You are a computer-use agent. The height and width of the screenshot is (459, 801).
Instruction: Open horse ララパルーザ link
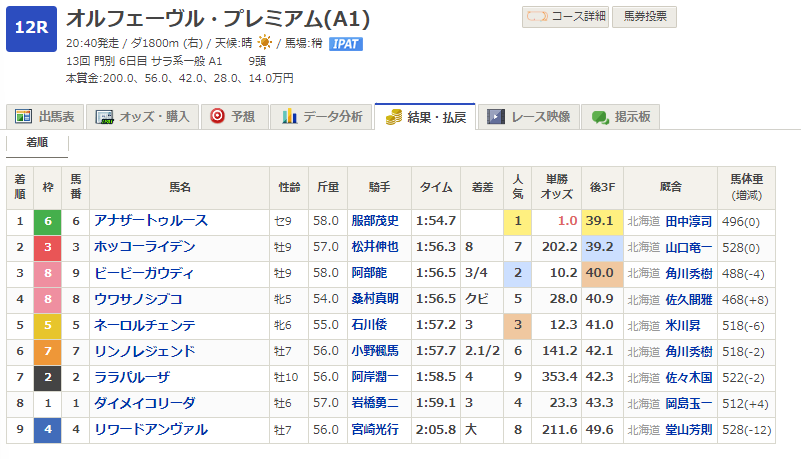pyautogui.click(x=132, y=377)
